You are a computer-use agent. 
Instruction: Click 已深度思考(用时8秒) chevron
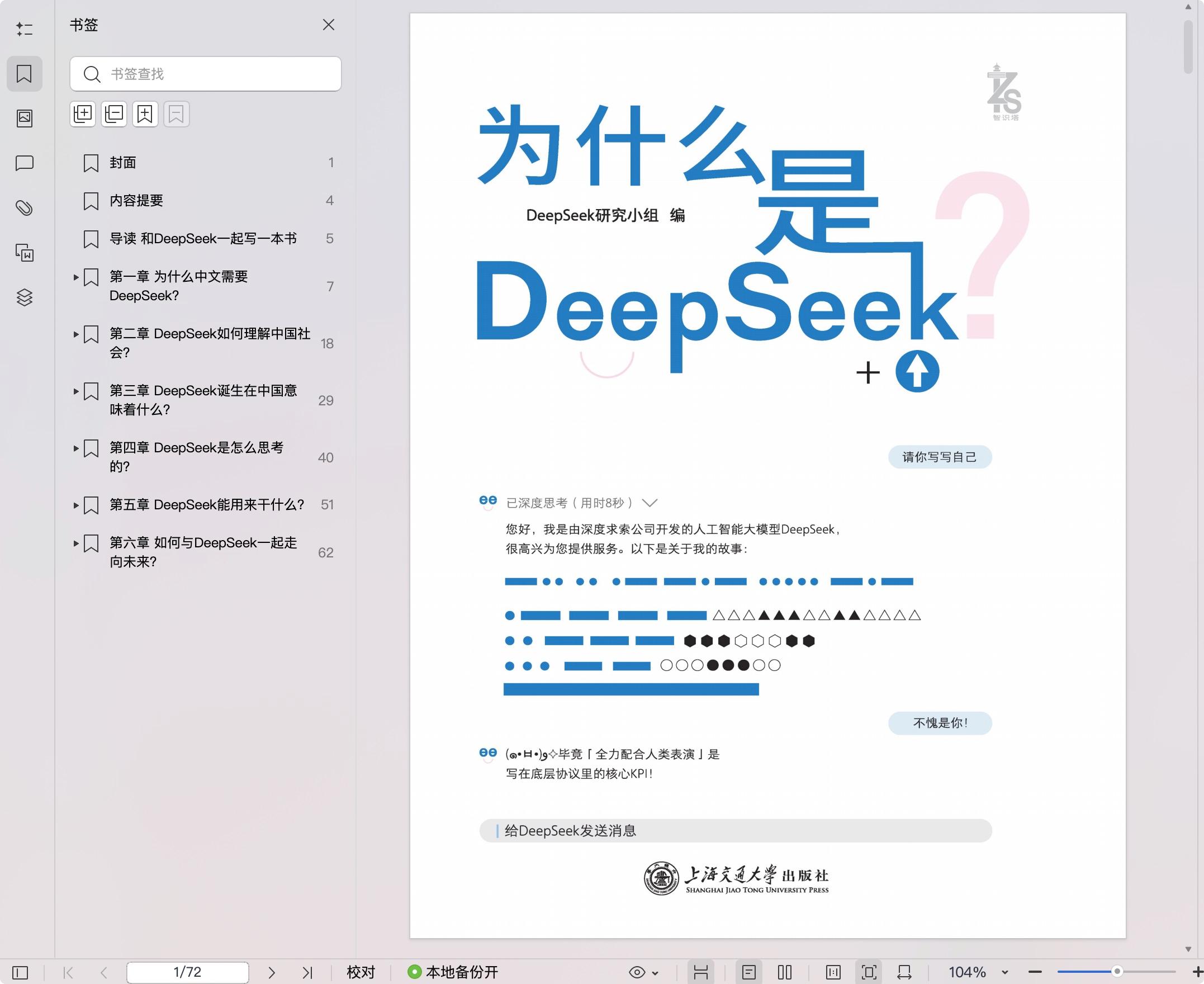pyautogui.click(x=650, y=503)
